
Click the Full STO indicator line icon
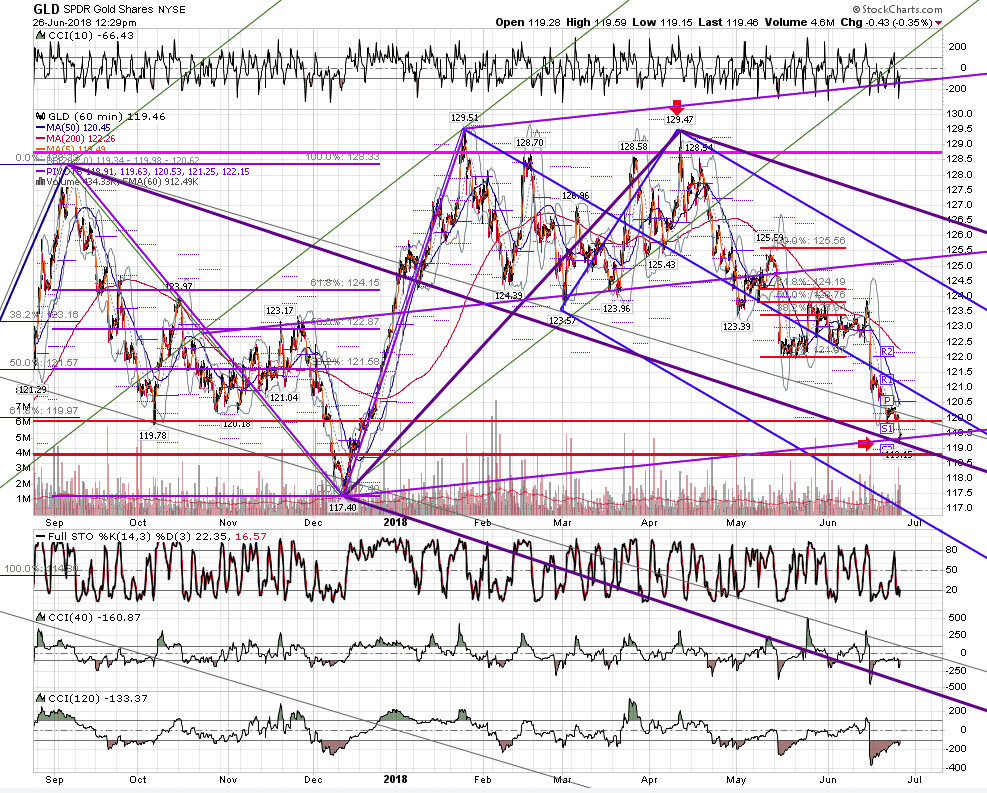41,537
